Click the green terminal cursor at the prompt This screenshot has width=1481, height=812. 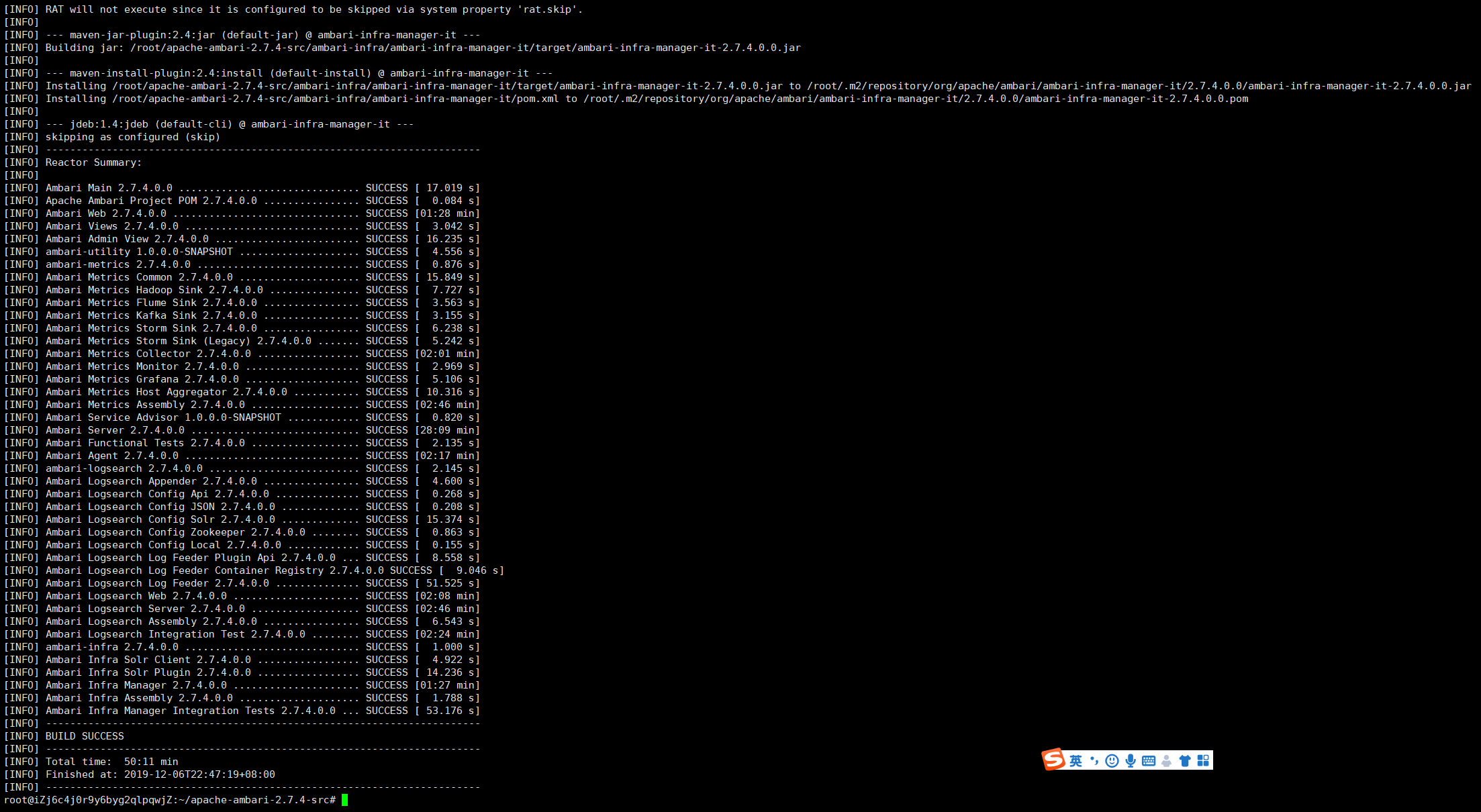[x=344, y=800]
